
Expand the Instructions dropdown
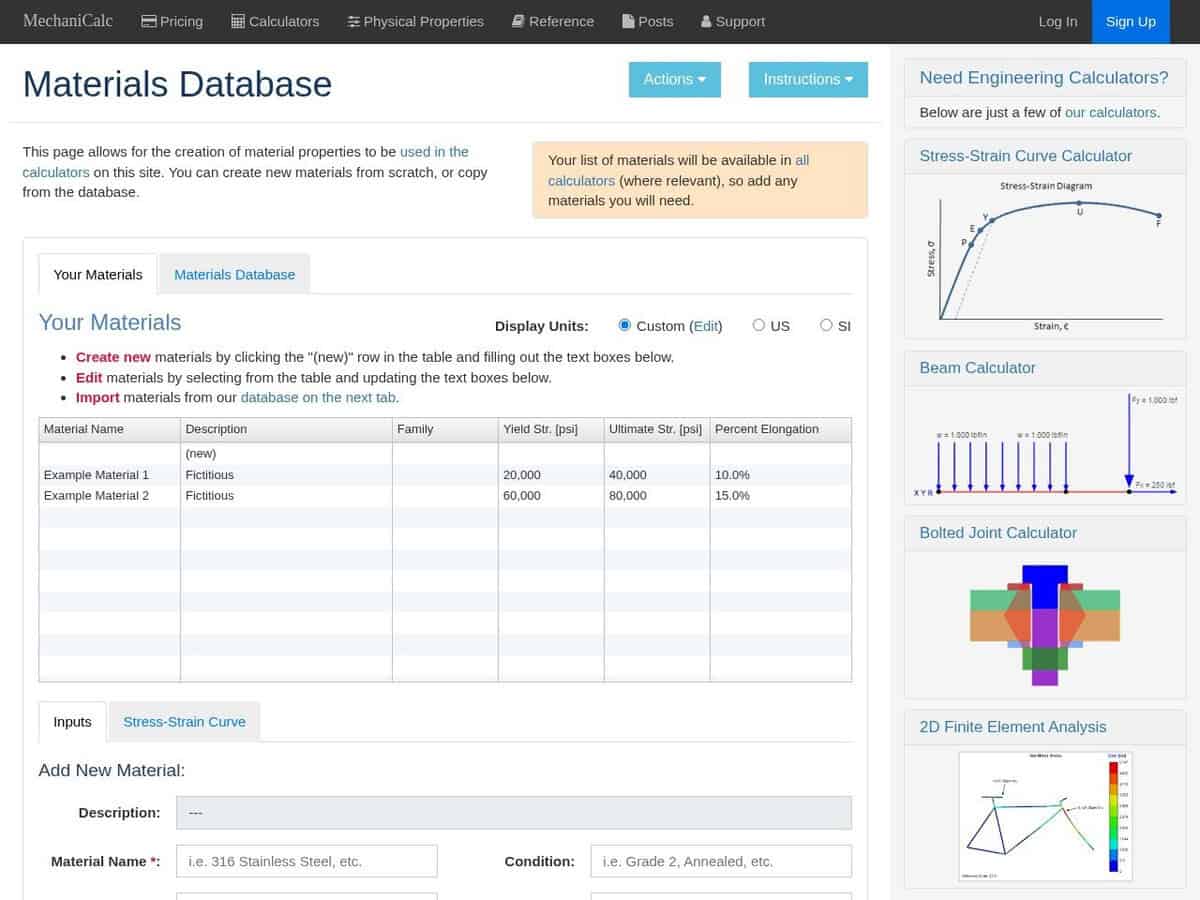point(808,79)
